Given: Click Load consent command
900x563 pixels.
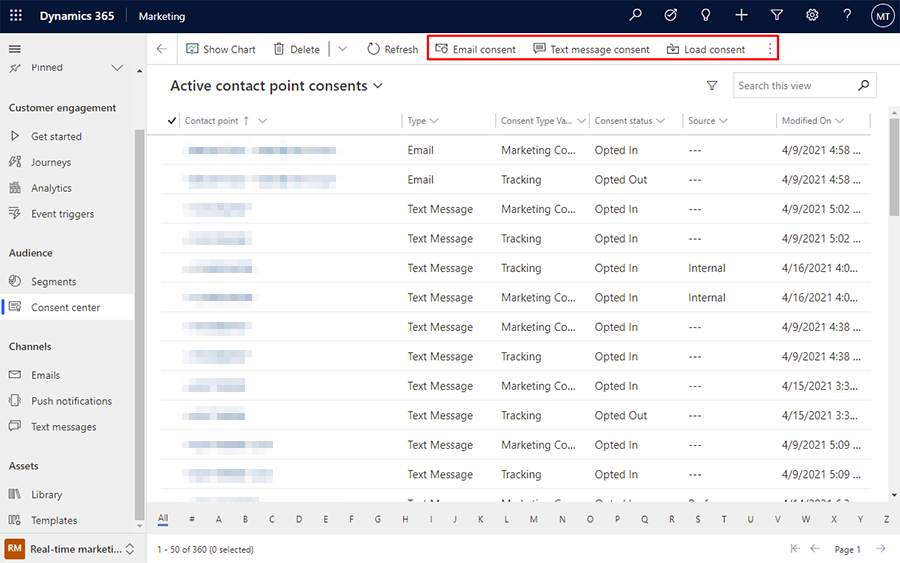Looking at the screenshot, I should [x=706, y=49].
